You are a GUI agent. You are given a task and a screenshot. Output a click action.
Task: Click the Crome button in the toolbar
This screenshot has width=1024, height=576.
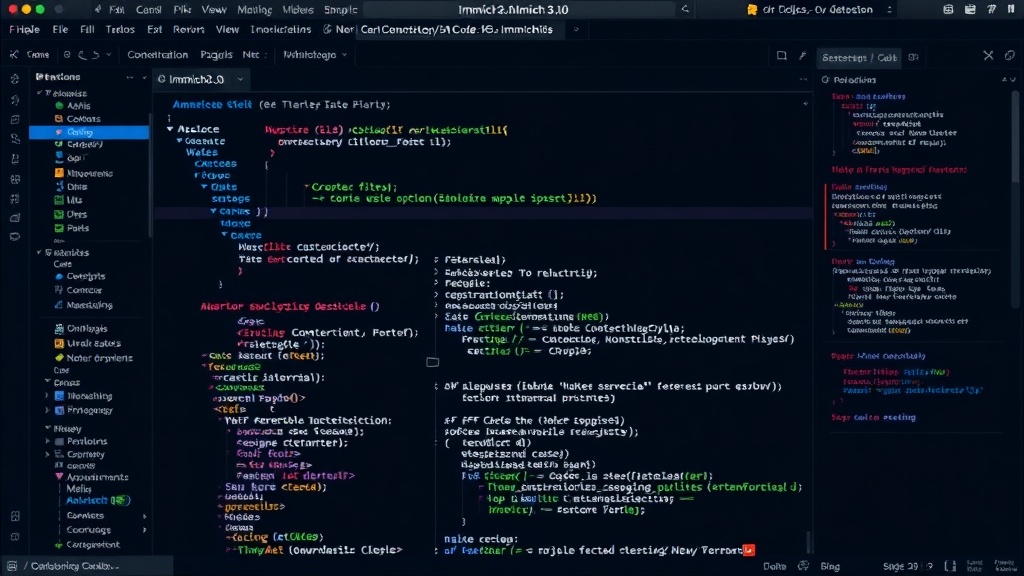tap(38, 55)
